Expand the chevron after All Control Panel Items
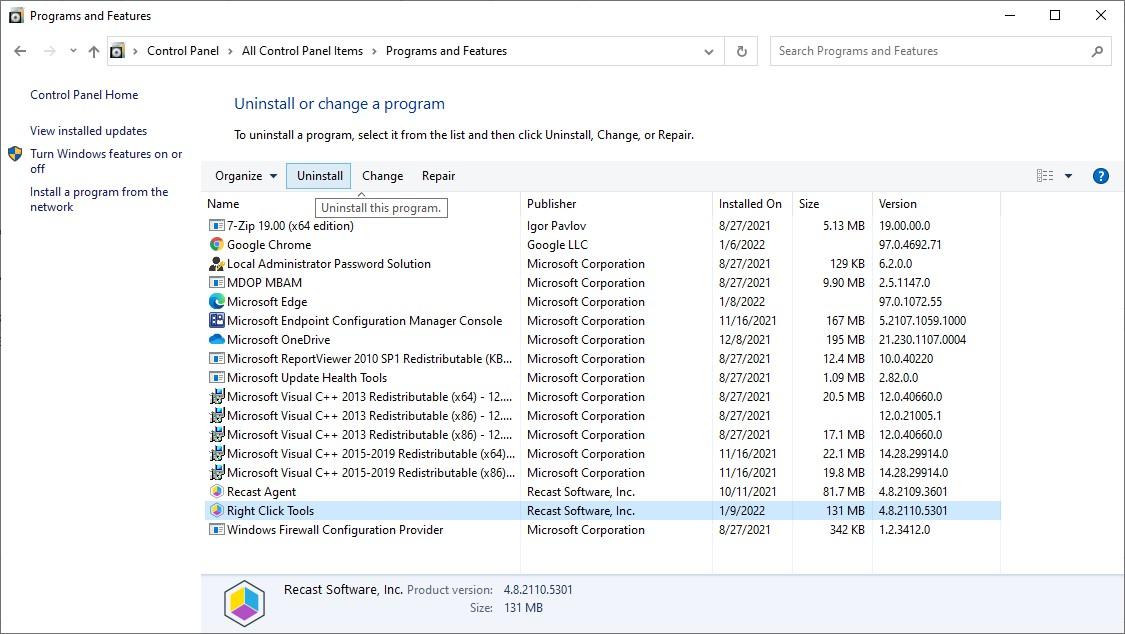 click(x=375, y=51)
